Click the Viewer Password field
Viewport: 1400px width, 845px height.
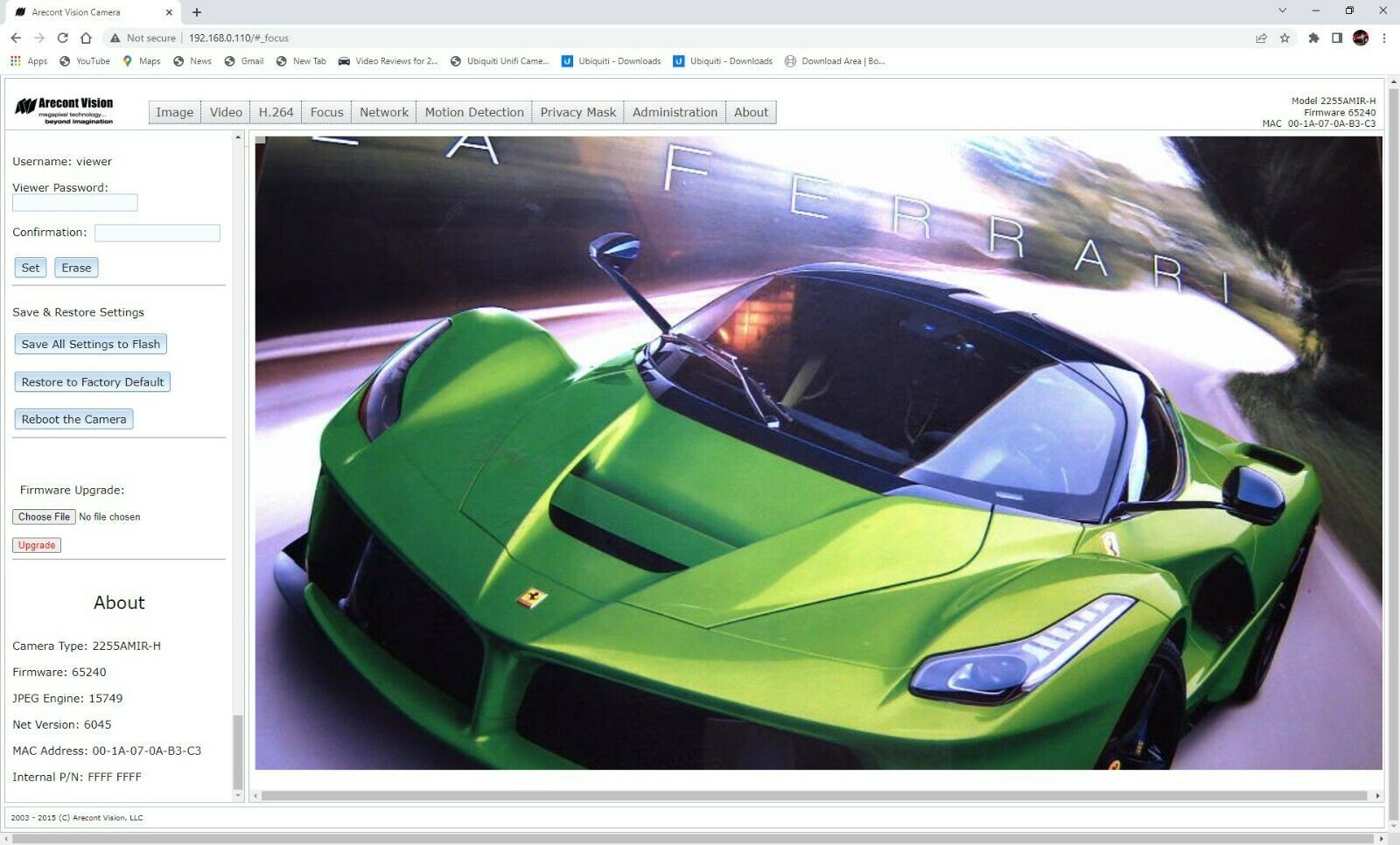point(75,203)
